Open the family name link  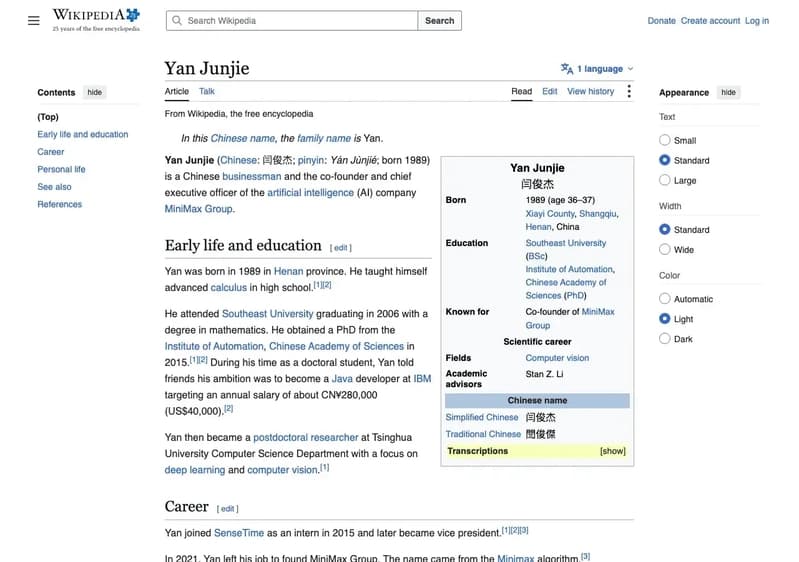pos(324,138)
